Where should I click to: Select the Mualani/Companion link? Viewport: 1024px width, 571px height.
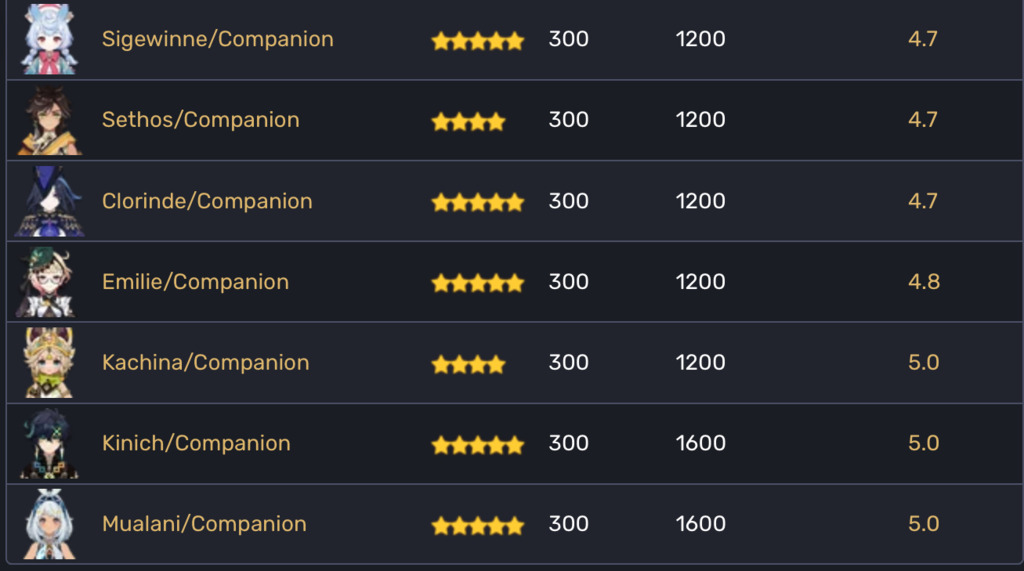[x=204, y=524]
